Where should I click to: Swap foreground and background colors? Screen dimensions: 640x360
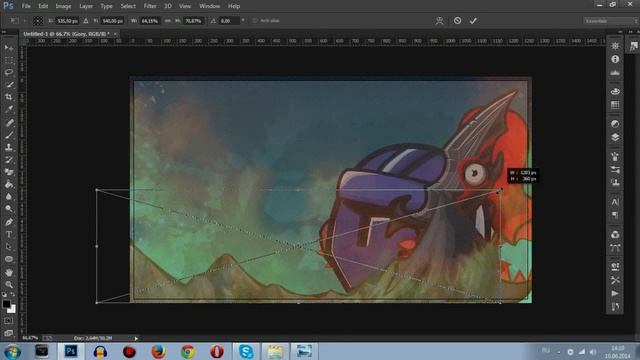coord(13,294)
